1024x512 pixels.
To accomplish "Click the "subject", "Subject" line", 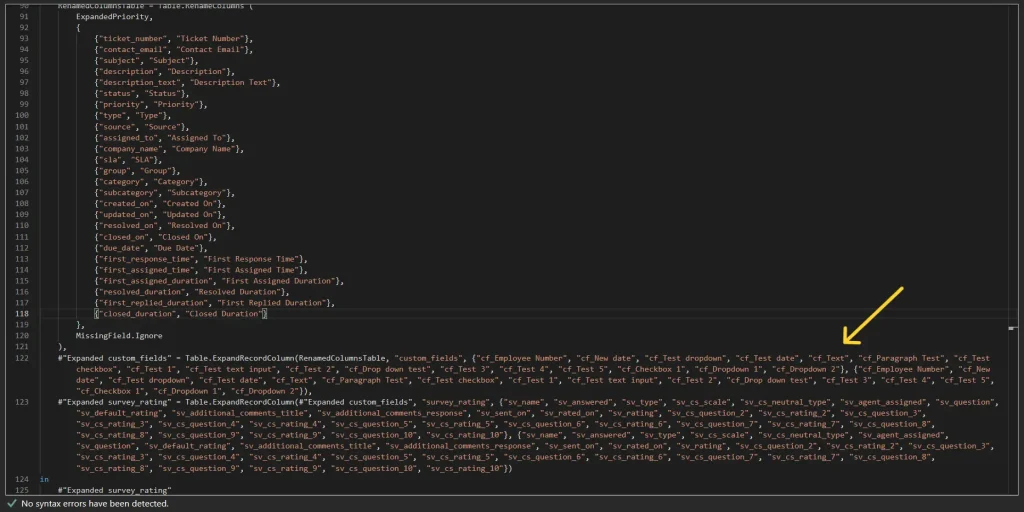I will [146, 61].
